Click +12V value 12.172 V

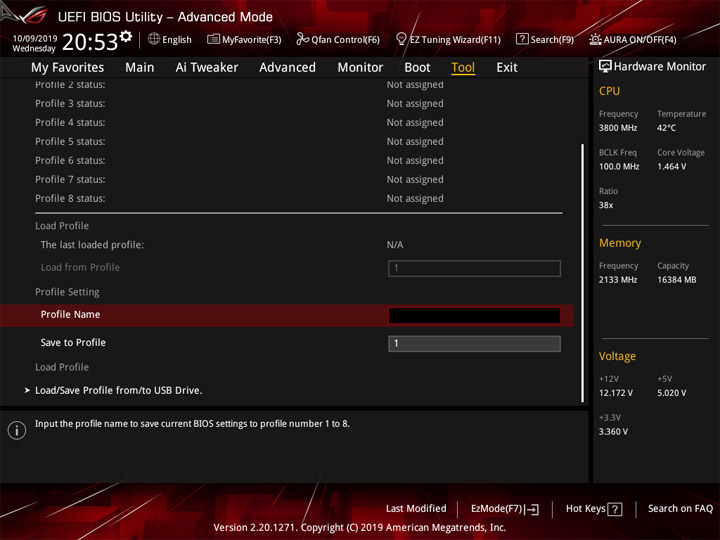(x=615, y=393)
